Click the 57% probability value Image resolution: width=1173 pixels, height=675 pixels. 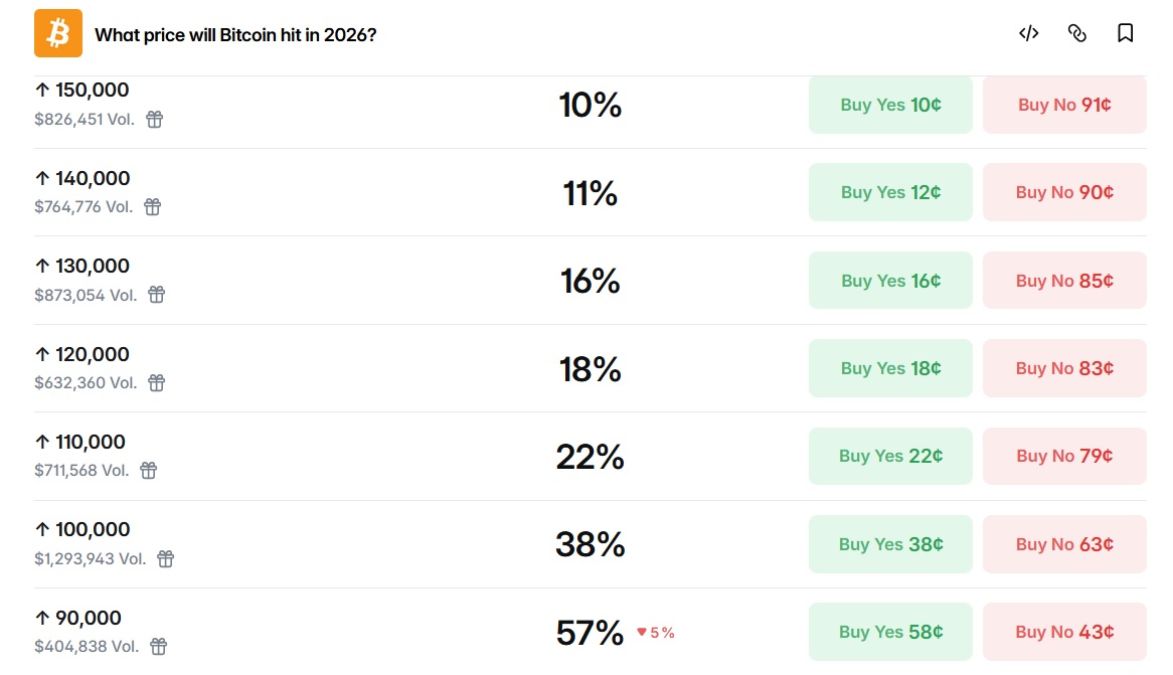click(588, 633)
